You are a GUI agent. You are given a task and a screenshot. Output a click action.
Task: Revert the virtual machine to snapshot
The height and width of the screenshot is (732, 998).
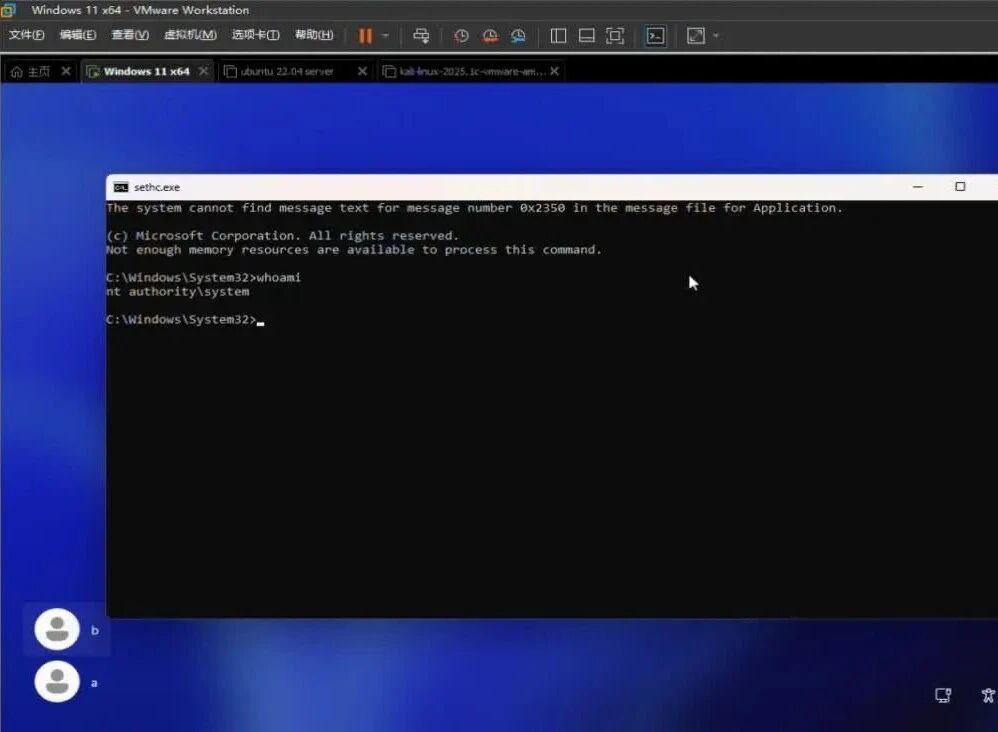[x=490, y=36]
